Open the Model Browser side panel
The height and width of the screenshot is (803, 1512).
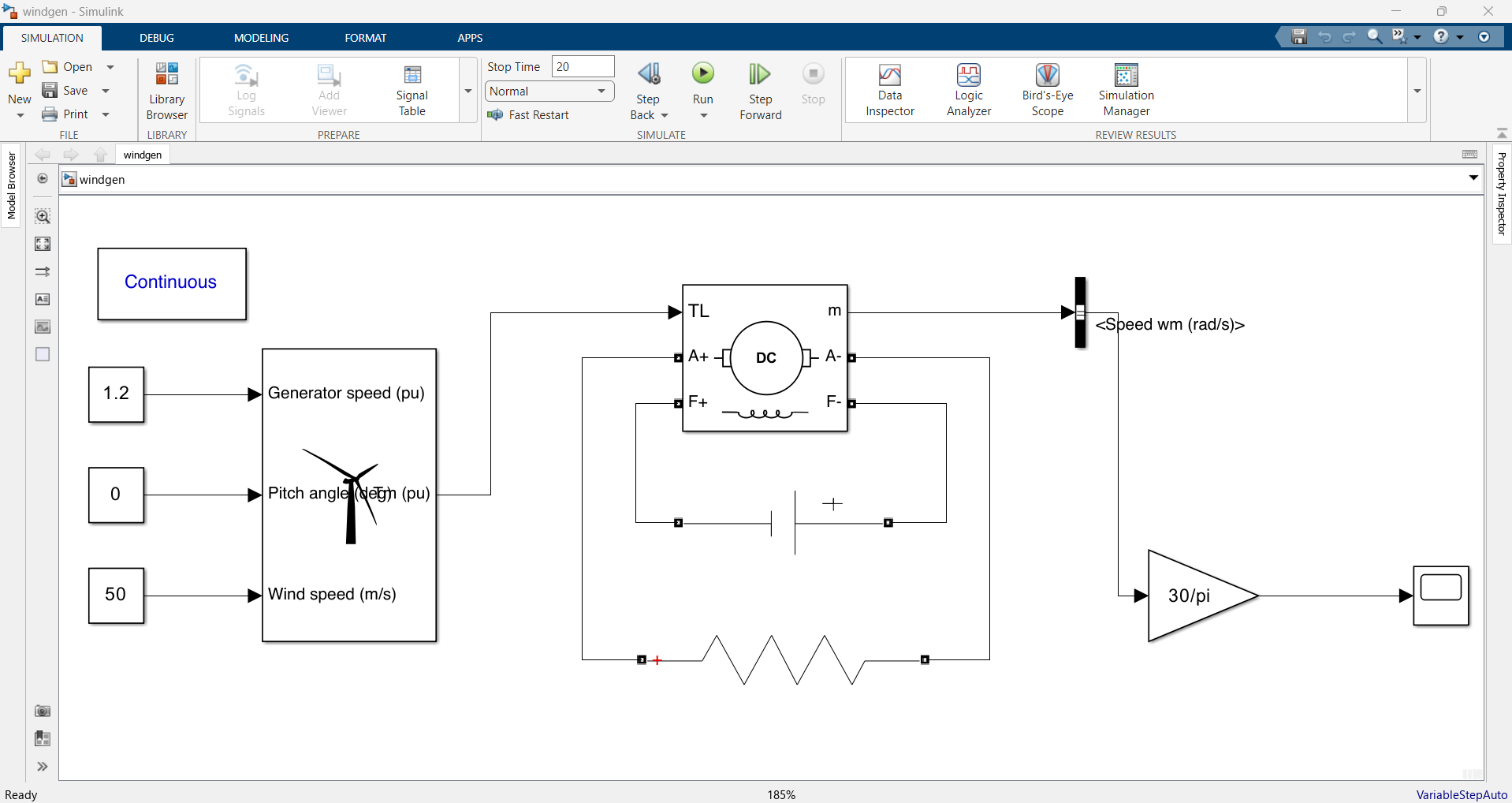11,185
